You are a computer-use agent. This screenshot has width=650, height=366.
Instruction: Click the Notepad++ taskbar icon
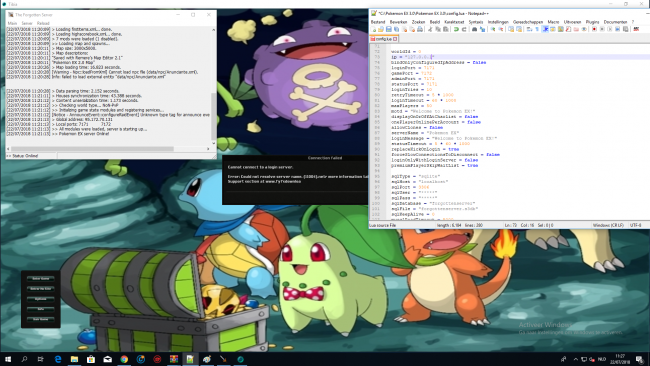tap(190, 359)
